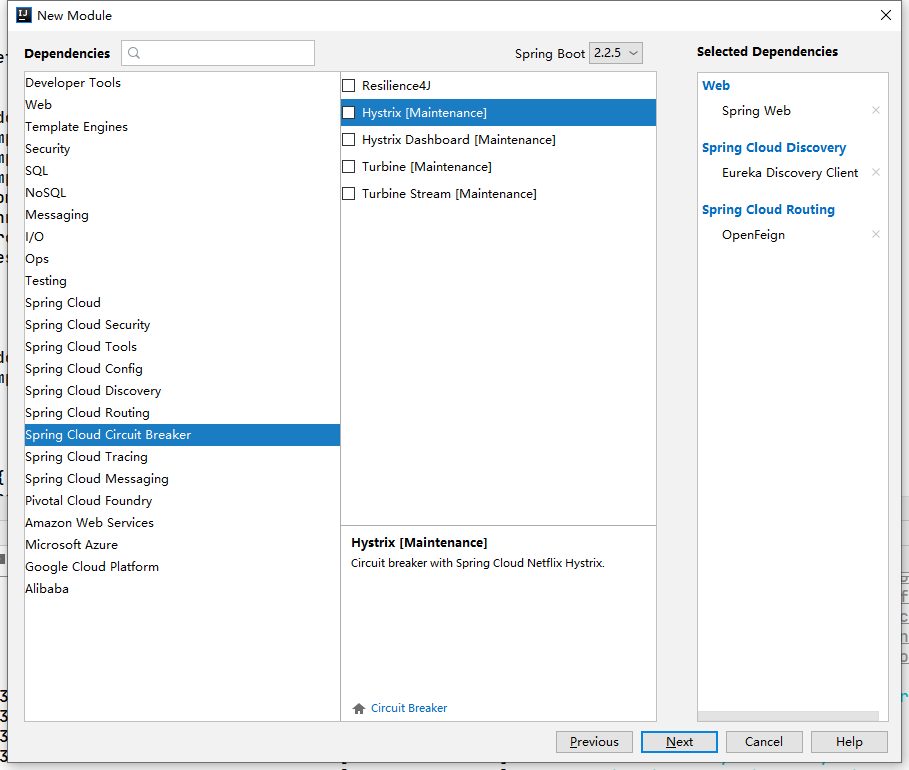Remove Spring Web from selected dependencies
The image size is (909, 770).
875,110
